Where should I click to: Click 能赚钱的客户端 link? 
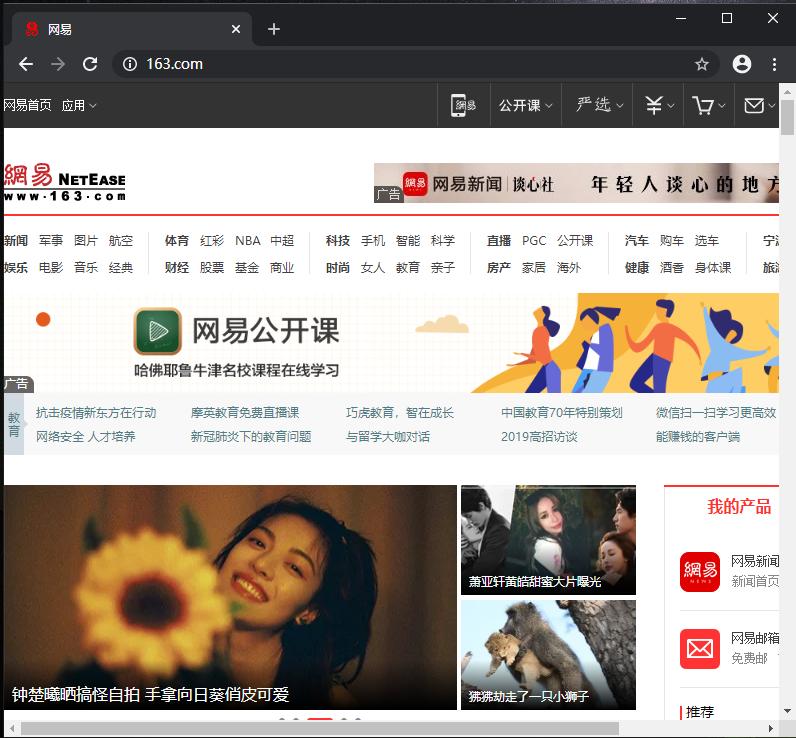pyautogui.click(x=698, y=437)
